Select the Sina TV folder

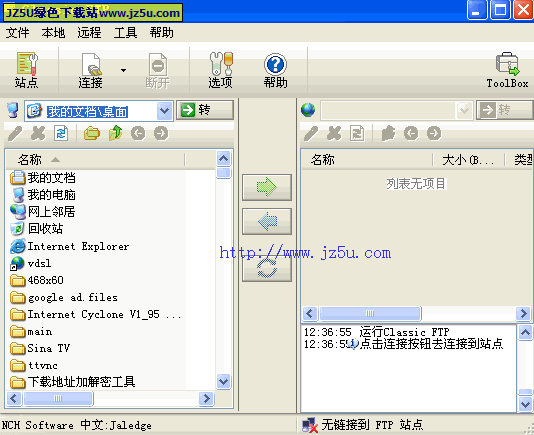click(40, 348)
